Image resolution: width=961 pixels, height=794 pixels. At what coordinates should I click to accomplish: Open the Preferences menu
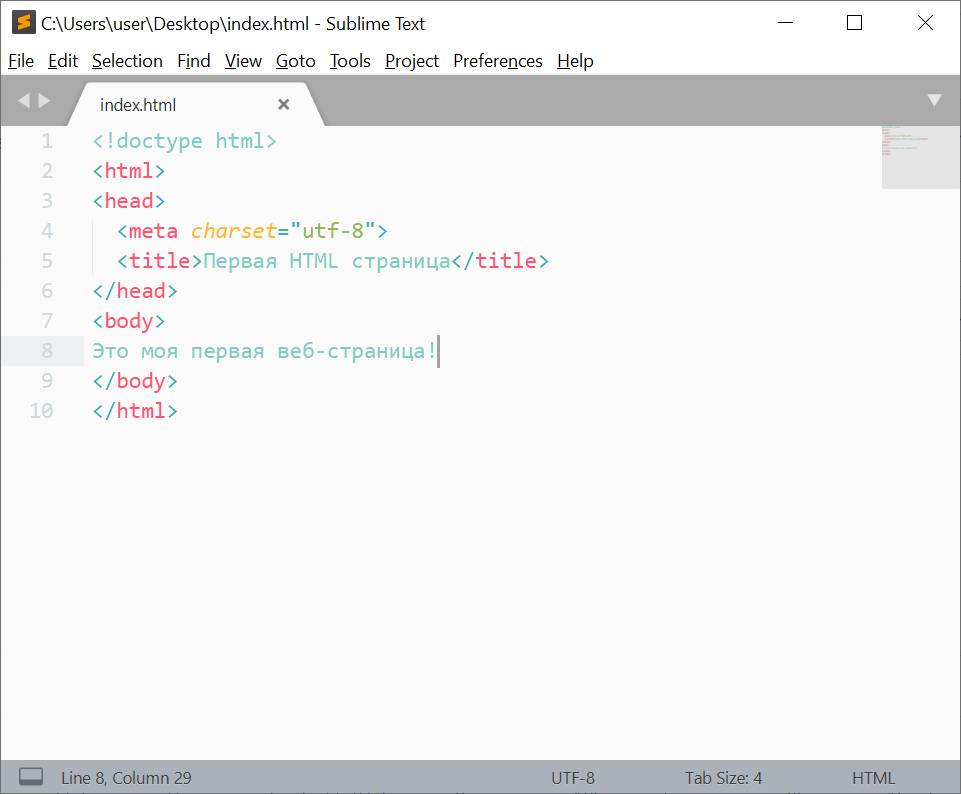[x=498, y=61]
